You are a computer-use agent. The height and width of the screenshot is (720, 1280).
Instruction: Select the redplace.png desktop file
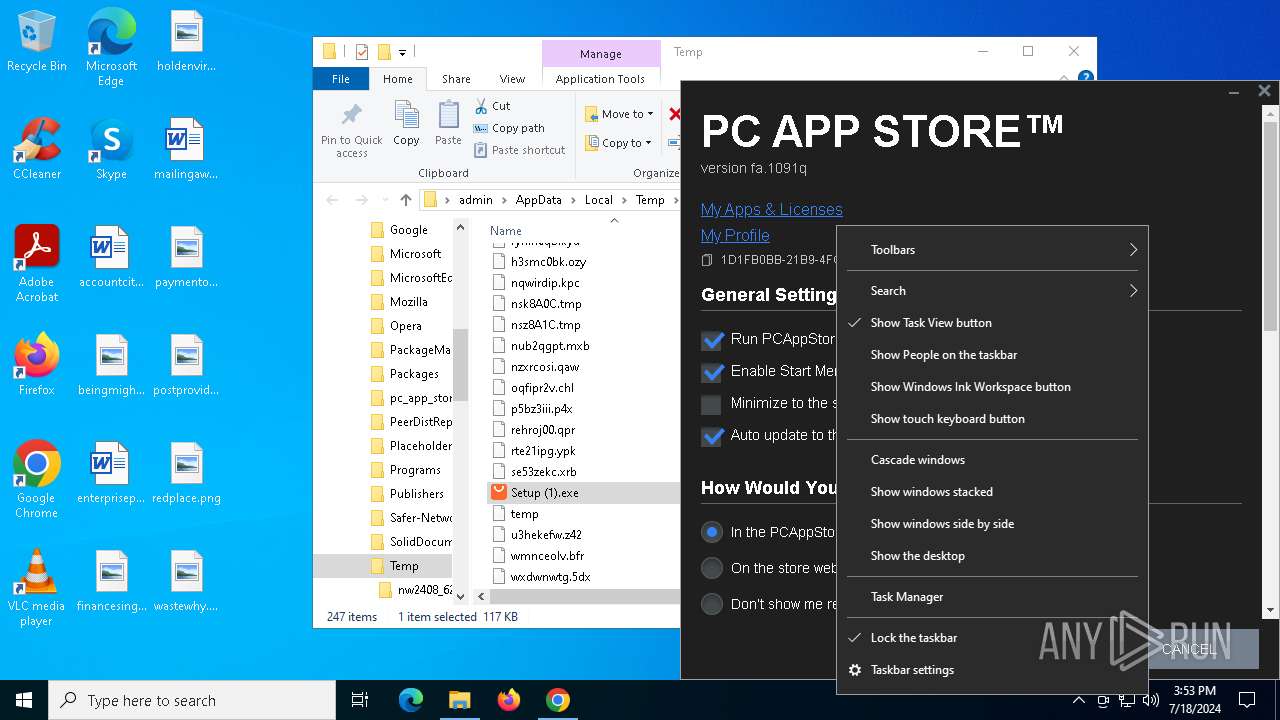[x=186, y=473]
